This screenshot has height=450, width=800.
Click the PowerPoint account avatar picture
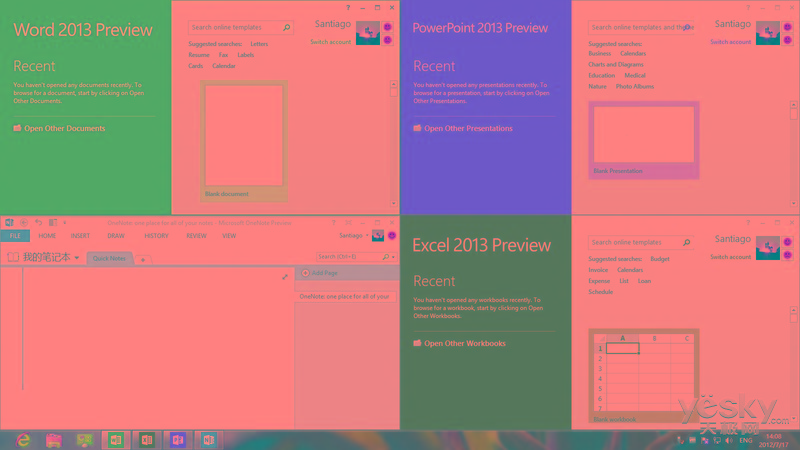point(768,33)
